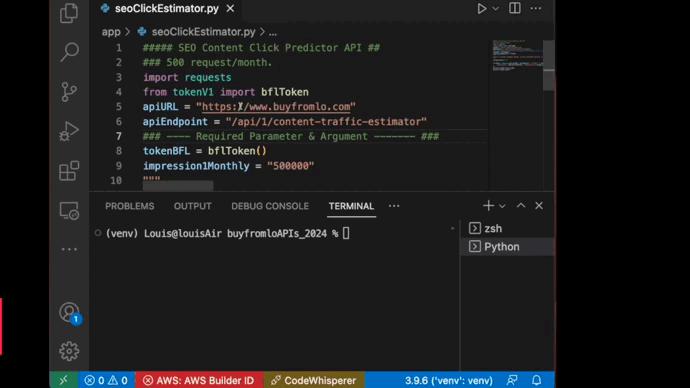
Task: Click the terminal prompt input area
Action: pos(346,234)
